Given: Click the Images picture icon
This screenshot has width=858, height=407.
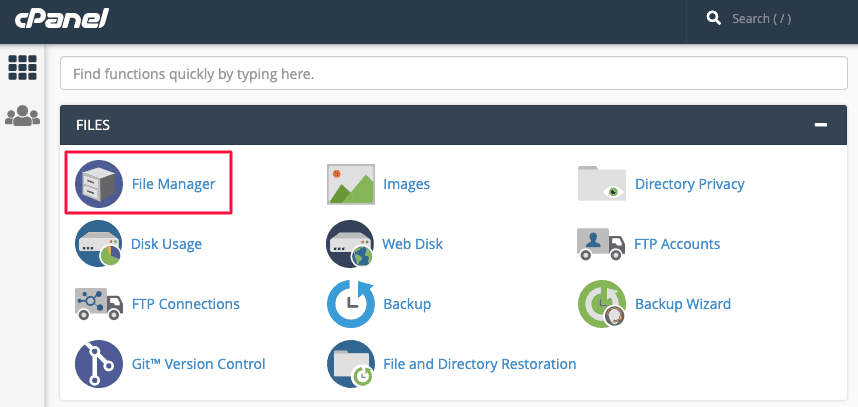Looking at the screenshot, I should [351, 184].
